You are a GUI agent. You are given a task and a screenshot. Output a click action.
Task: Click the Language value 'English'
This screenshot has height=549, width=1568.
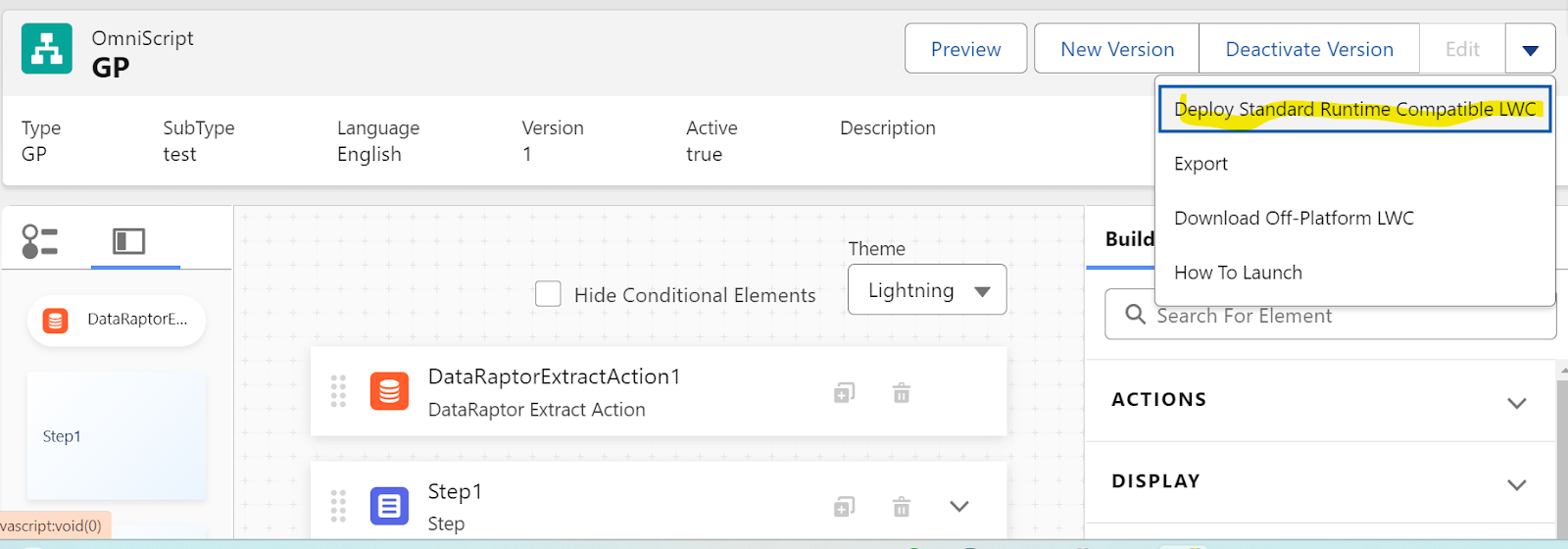(369, 154)
